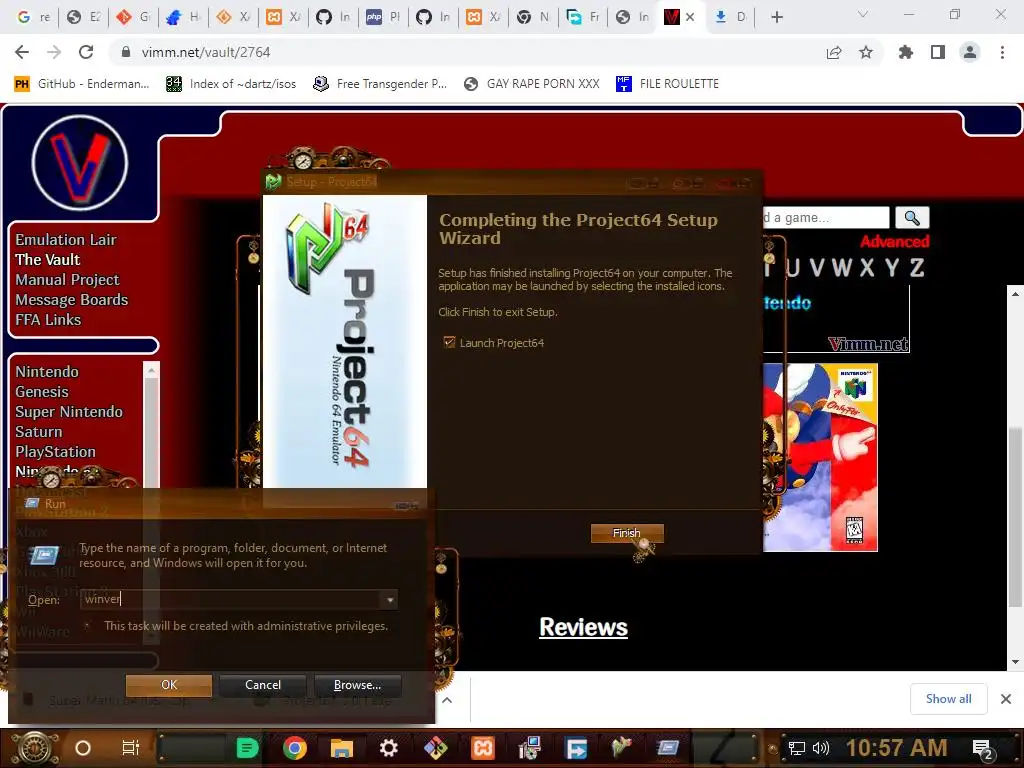Open Chrome's tab search chevron
The width and height of the screenshot is (1024, 768).
863,14
